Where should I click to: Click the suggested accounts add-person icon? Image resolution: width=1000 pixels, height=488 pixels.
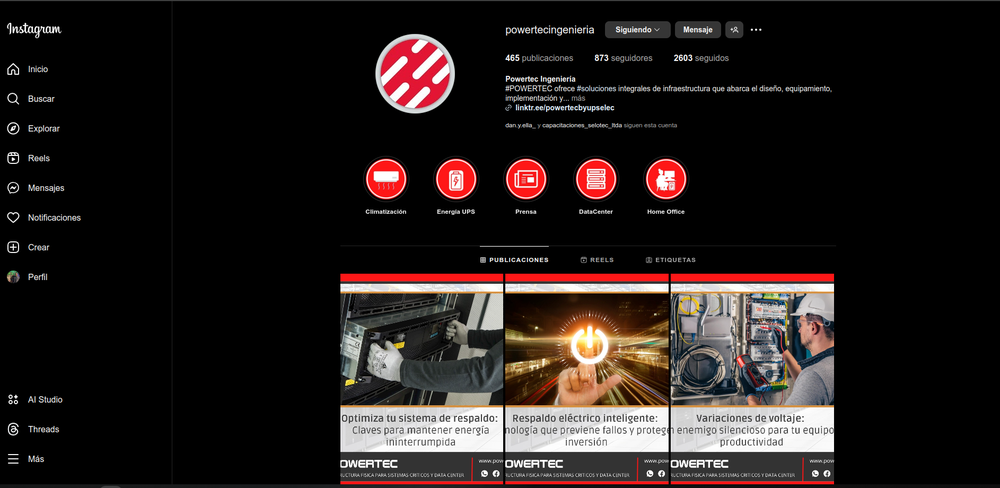[x=734, y=29]
